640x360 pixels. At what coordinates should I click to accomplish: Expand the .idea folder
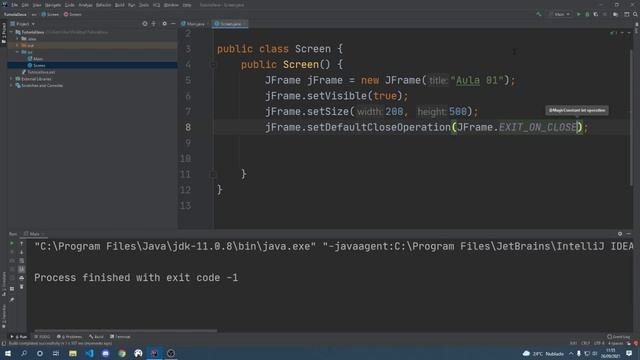[x=17, y=39]
